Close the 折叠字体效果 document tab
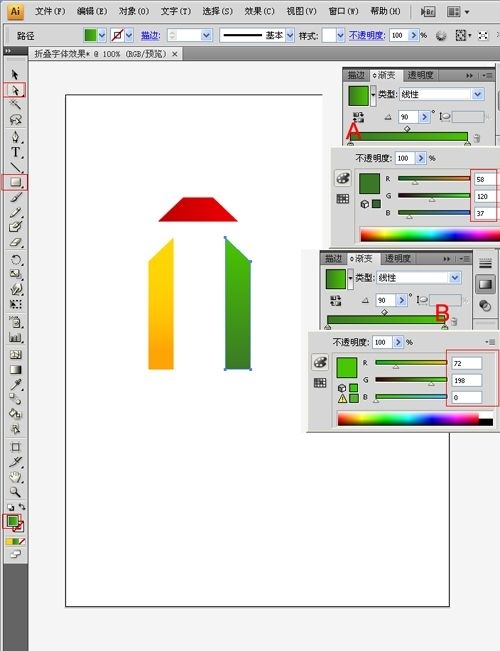This screenshot has height=651, width=500. pyautogui.click(x=175, y=54)
